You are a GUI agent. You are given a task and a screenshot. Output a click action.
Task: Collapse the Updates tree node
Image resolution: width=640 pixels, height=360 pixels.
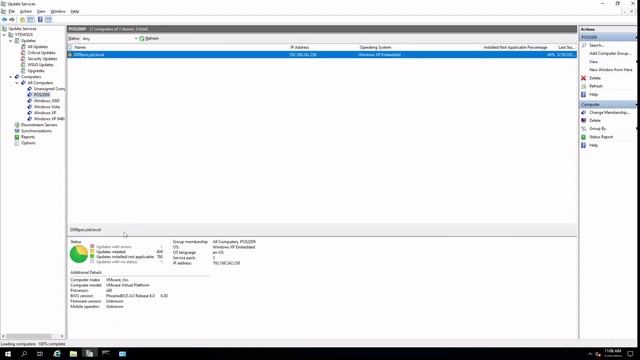11,41
